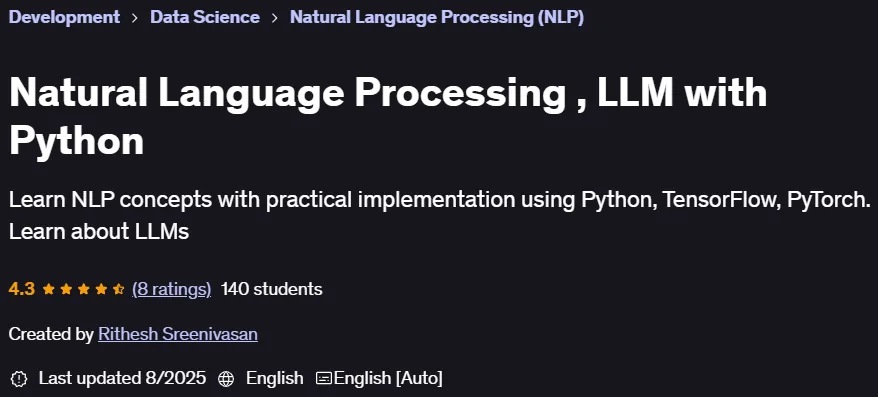878x397 pixels.
Task: Click the Last updated 8/2025 text
Action: click(x=122, y=379)
